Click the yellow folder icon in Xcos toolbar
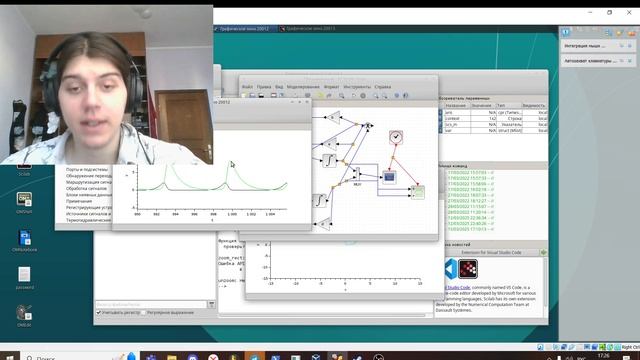 pos(320,96)
